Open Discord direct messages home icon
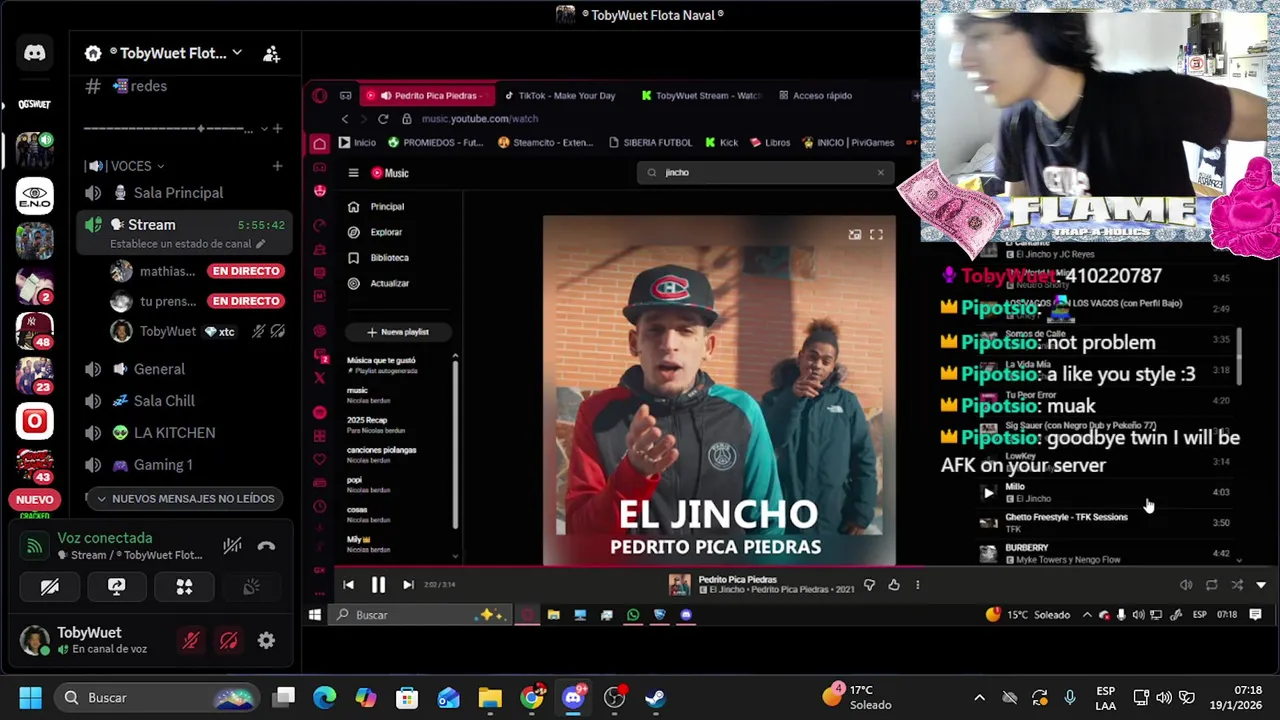Image resolution: width=1280 pixels, height=720 pixels. click(x=35, y=53)
